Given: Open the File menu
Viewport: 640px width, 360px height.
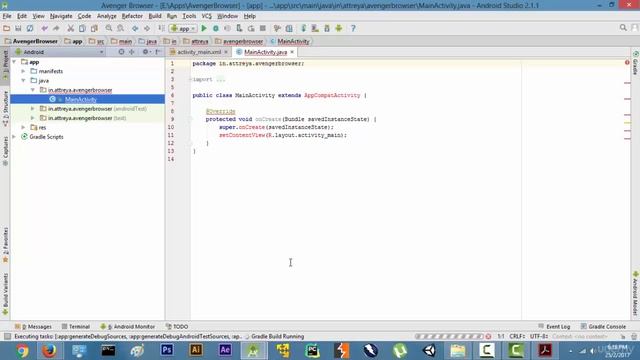Looking at the screenshot, I should pyautogui.click(x=7, y=16).
